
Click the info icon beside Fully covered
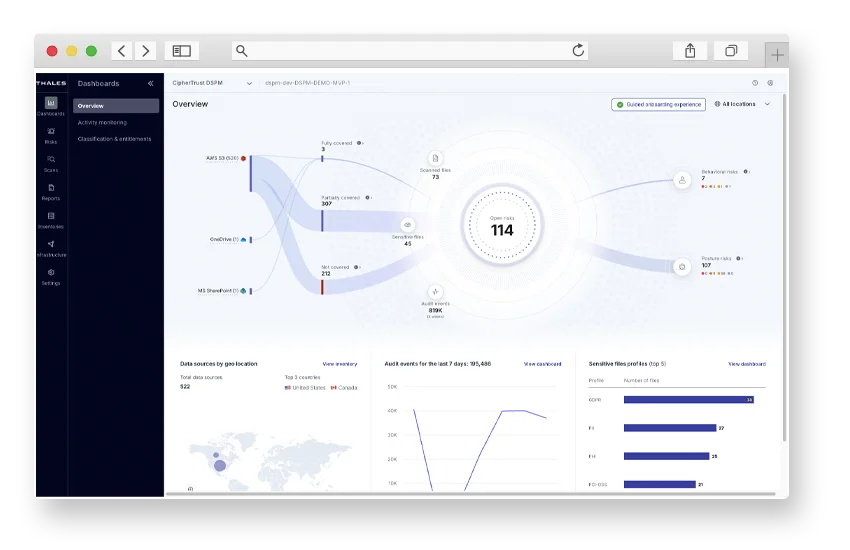[x=359, y=143]
